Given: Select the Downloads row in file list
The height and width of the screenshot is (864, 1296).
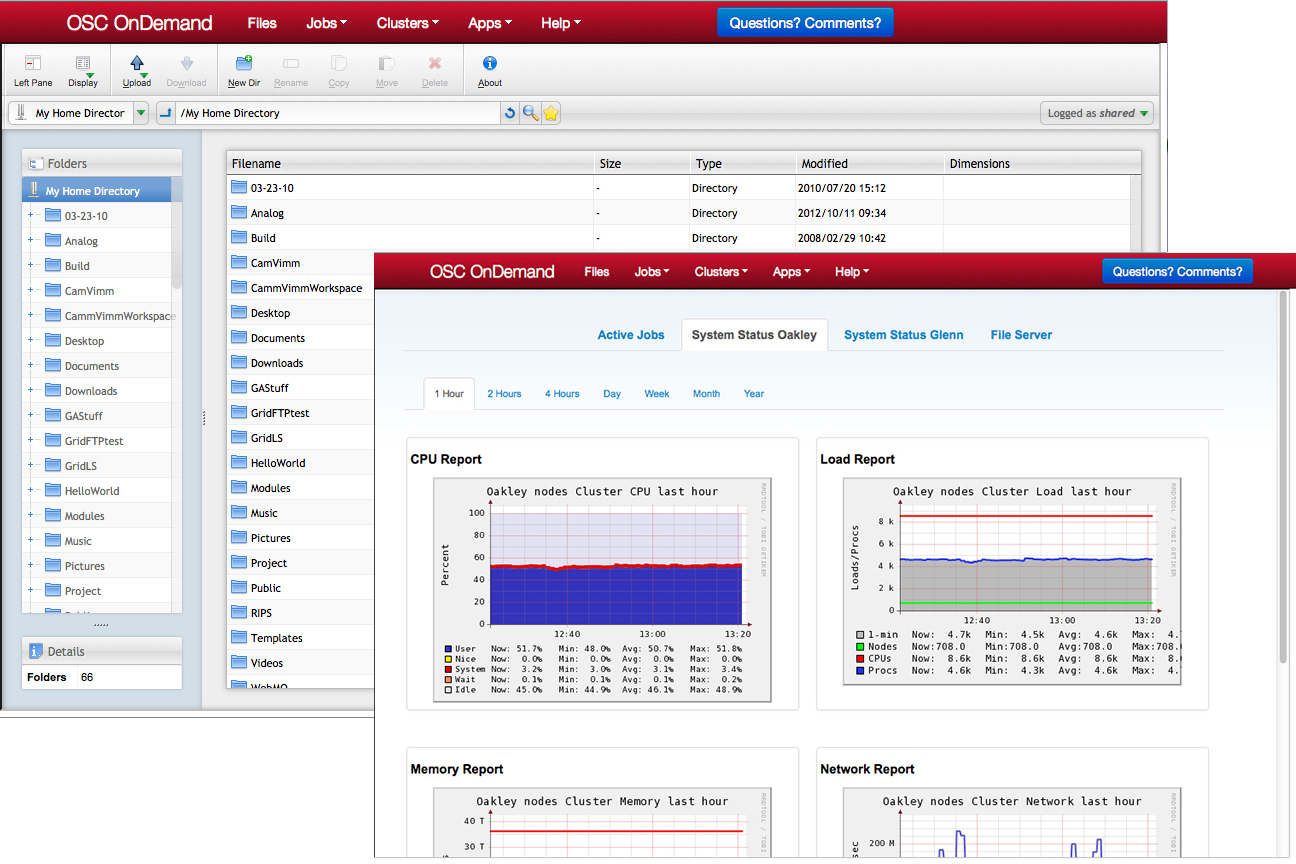Looking at the screenshot, I should click(301, 363).
